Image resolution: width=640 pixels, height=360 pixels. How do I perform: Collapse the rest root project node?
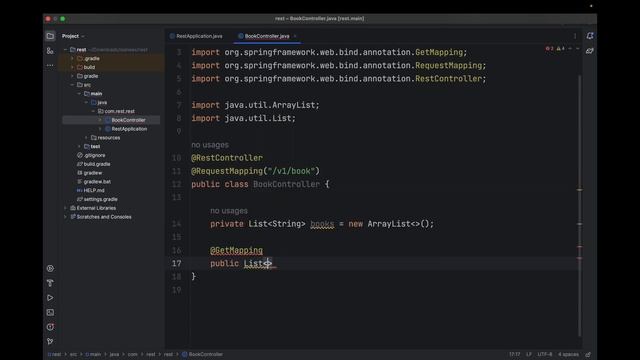click(x=65, y=50)
